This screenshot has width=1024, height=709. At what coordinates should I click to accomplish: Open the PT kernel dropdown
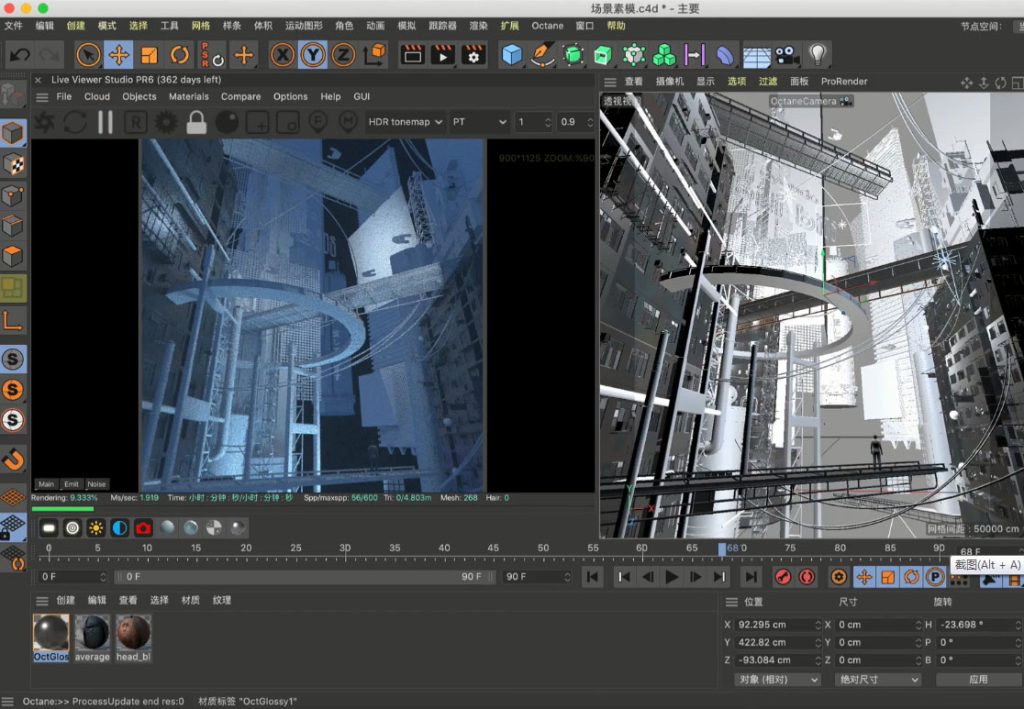479,122
